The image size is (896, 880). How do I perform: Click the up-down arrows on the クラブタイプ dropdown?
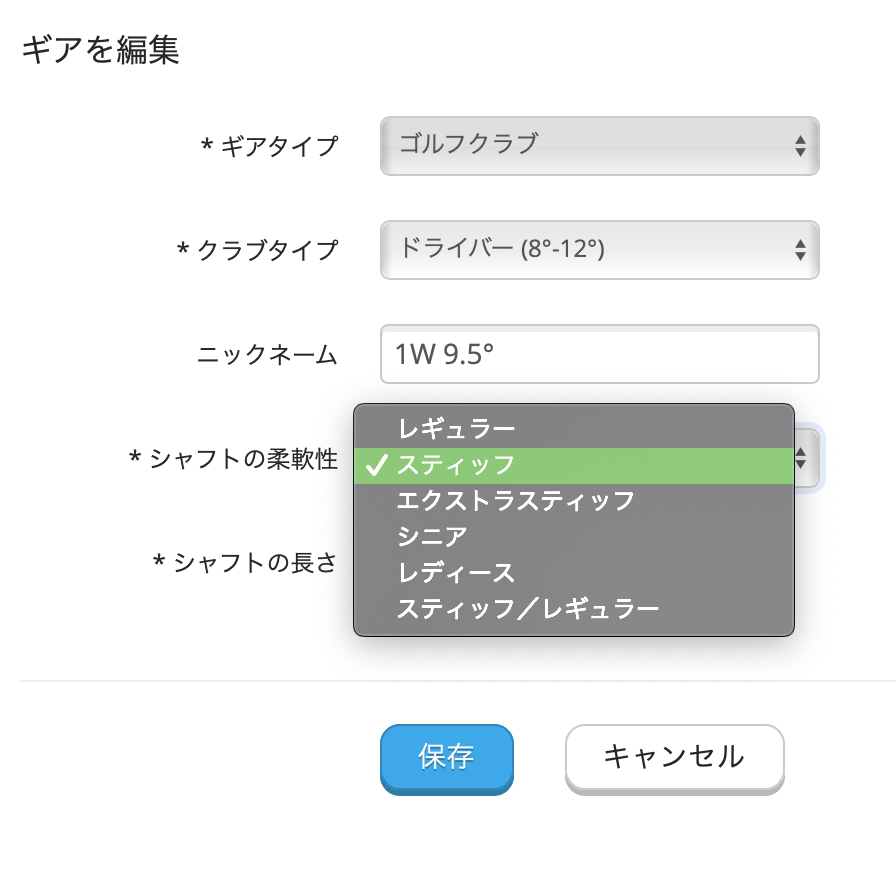pos(800,250)
